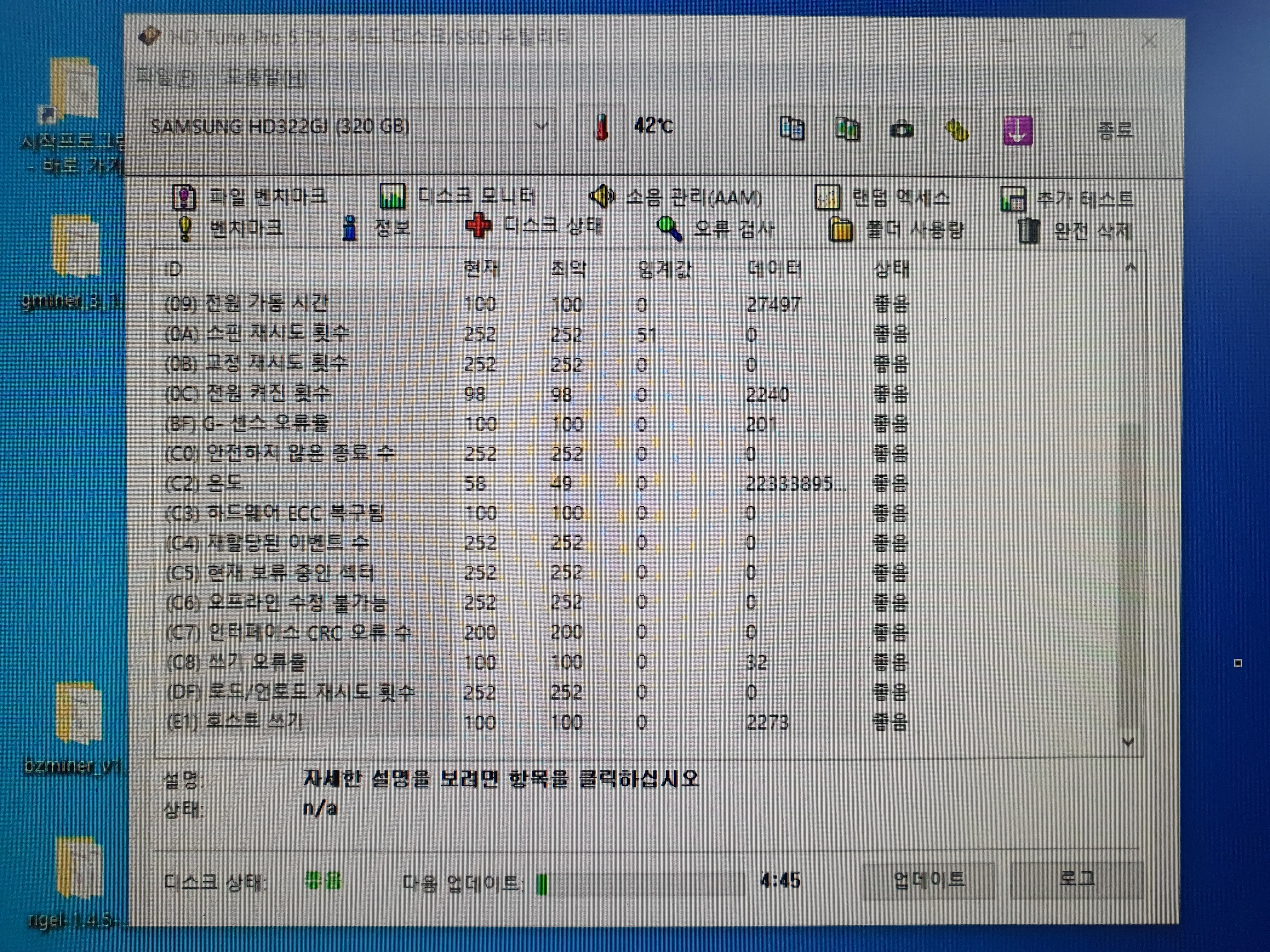Switch to the 랜덤 액세스 tab
Viewport: 1270px width, 952px height.
pyautogui.click(x=883, y=198)
